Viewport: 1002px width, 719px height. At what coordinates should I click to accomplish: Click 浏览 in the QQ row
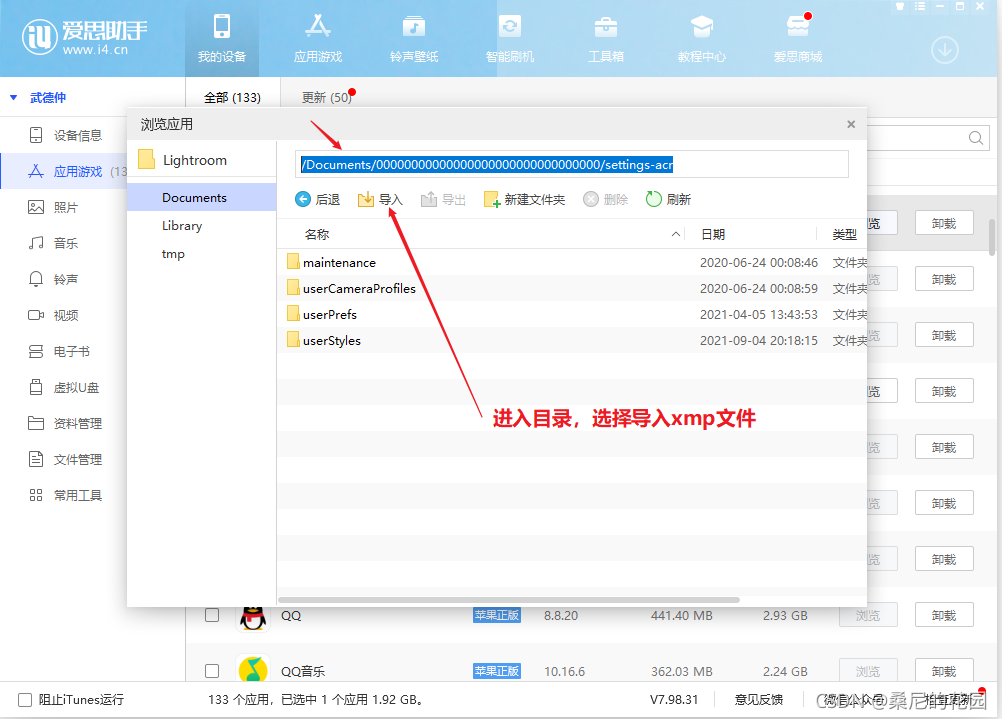point(868,615)
